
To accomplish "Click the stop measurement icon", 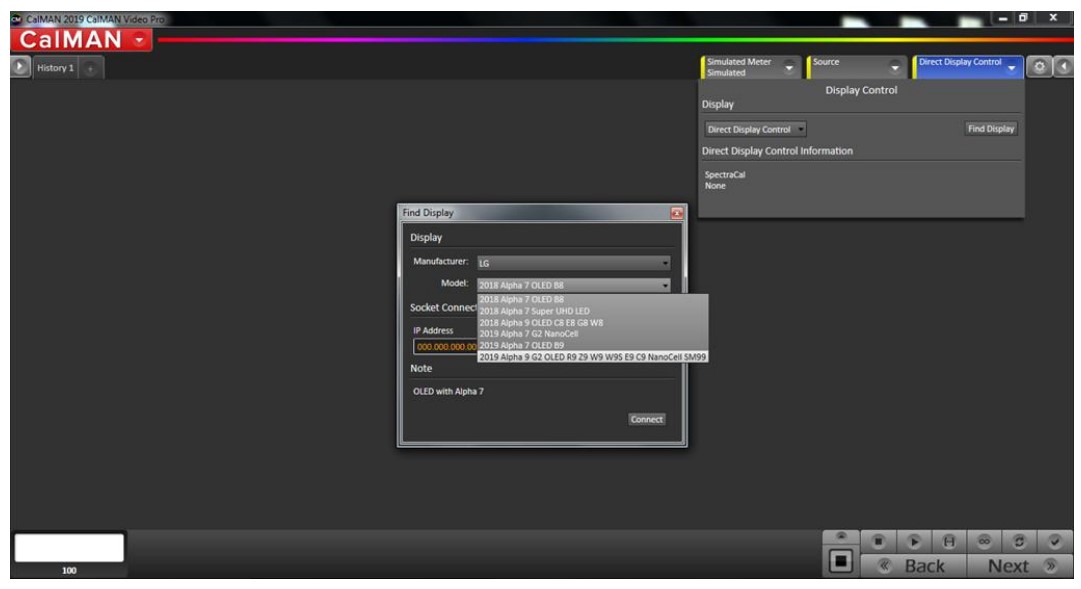I will 879,541.
